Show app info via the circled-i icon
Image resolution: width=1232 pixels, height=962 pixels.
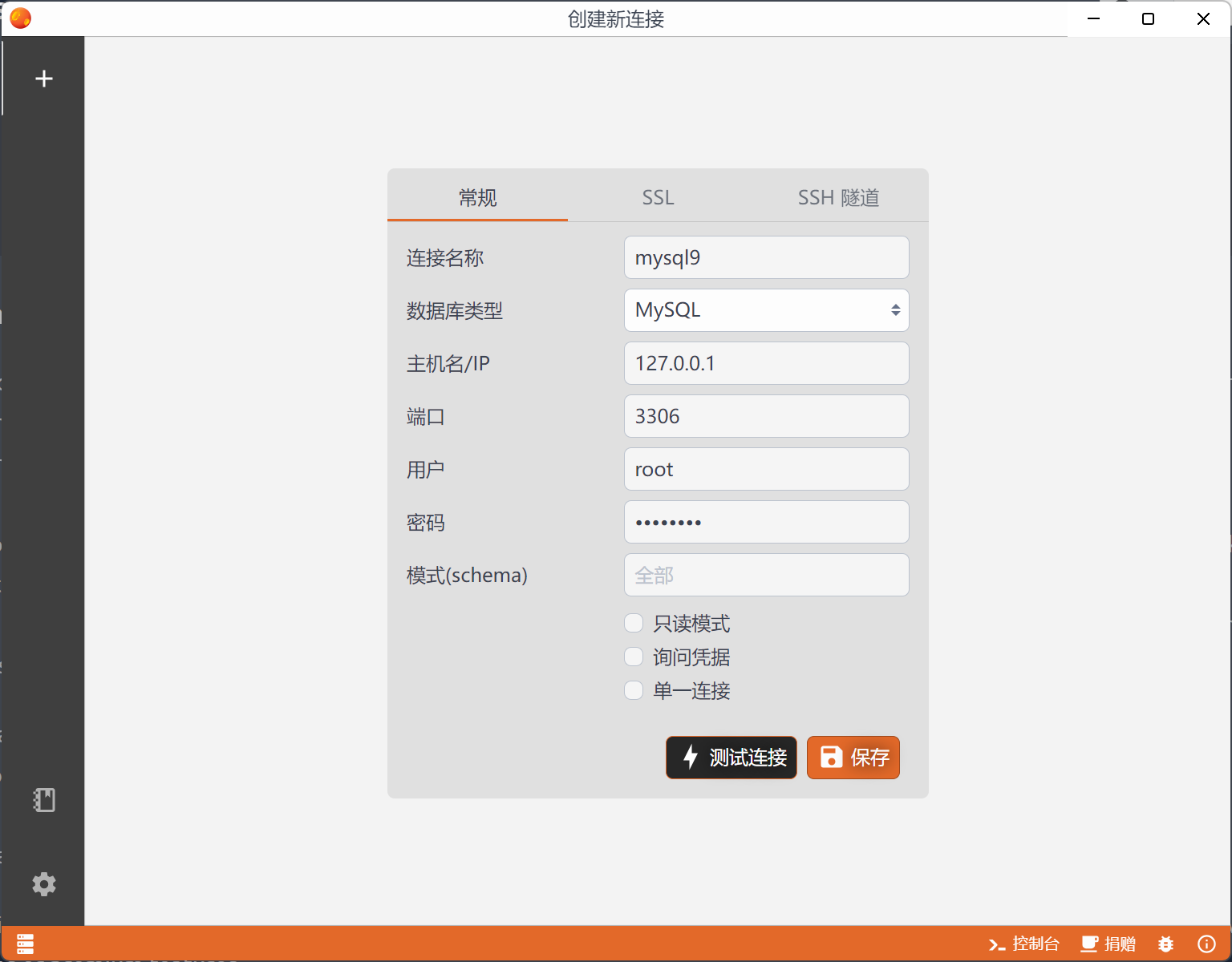1206,944
